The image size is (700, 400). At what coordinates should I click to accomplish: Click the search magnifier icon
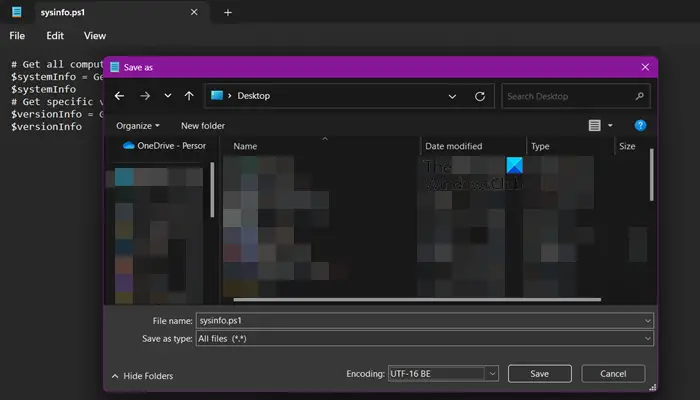(x=639, y=97)
